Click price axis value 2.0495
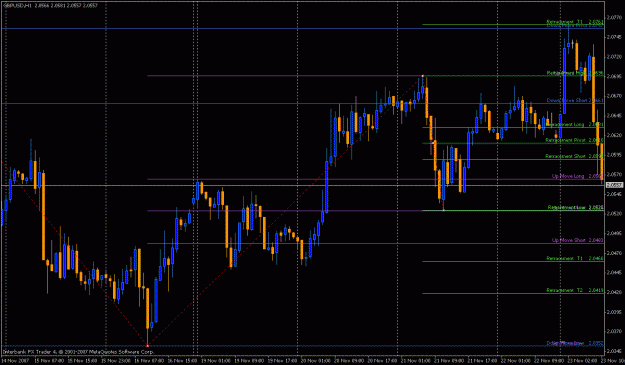Screen dimensions: 625x365 pyautogui.click(x=614, y=233)
